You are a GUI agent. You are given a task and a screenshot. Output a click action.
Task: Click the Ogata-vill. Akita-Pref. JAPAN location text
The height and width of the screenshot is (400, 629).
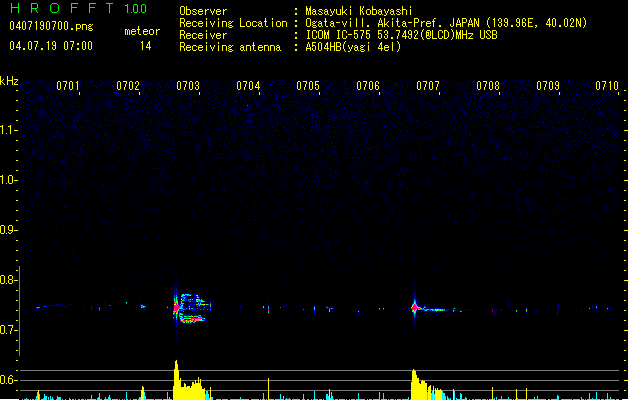pyautogui.click(x=446, y=23)
